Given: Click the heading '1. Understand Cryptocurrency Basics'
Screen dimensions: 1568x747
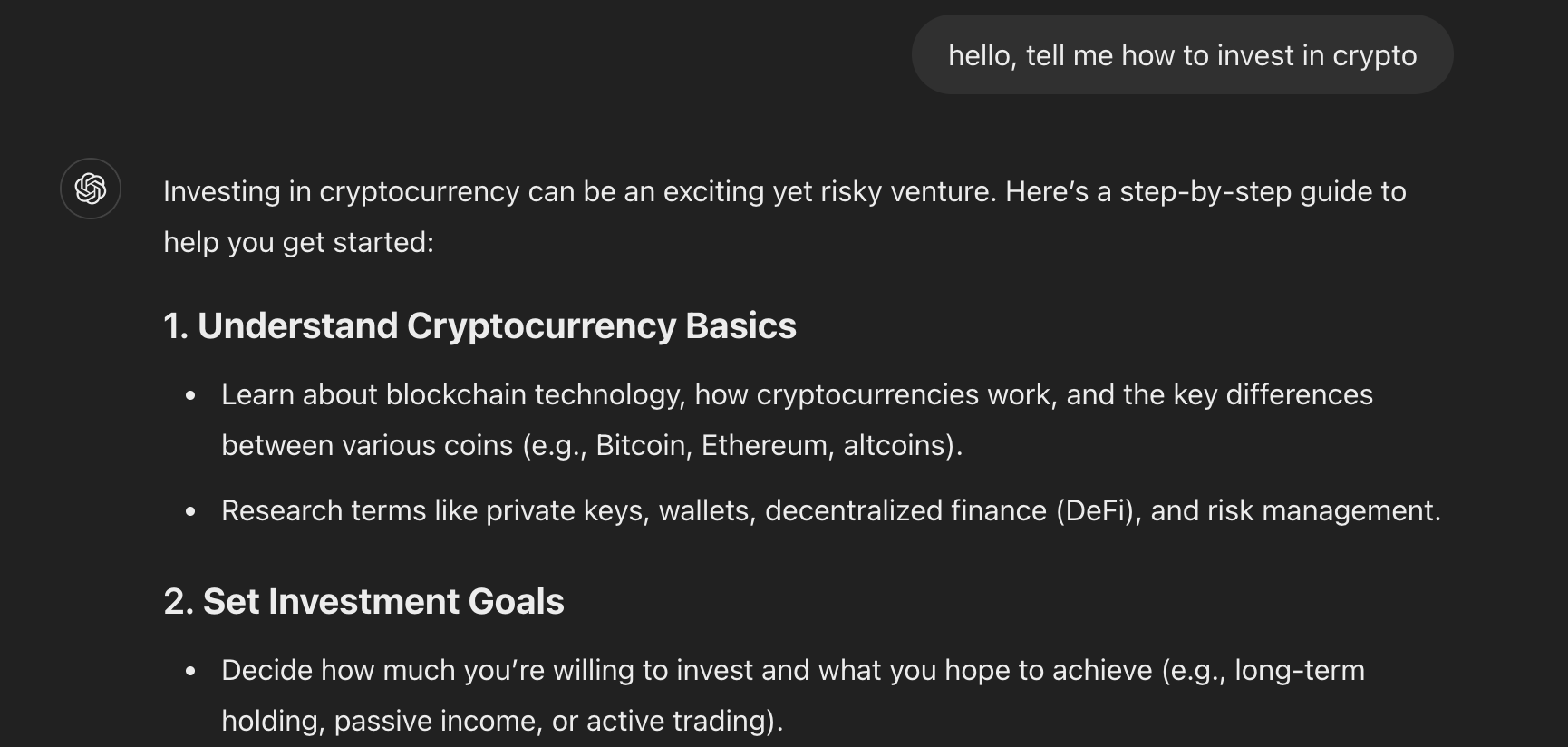Looking at the screenshot, I should point(479,326).
